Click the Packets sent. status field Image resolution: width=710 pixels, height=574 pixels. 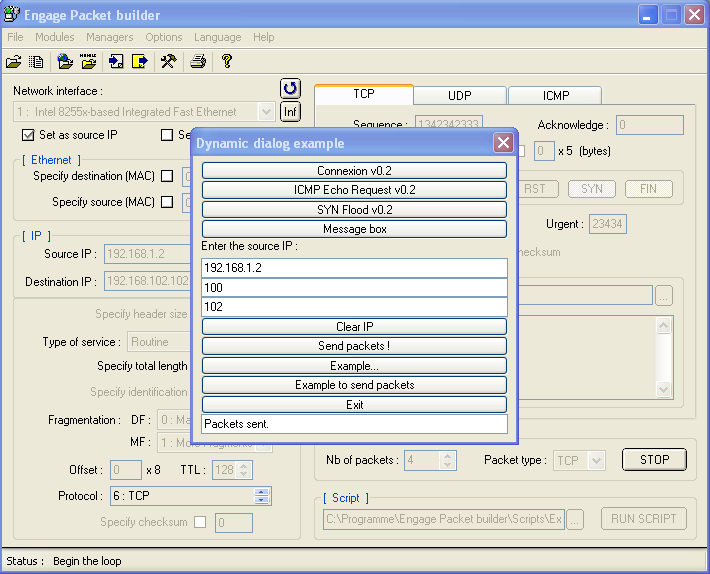354,424
